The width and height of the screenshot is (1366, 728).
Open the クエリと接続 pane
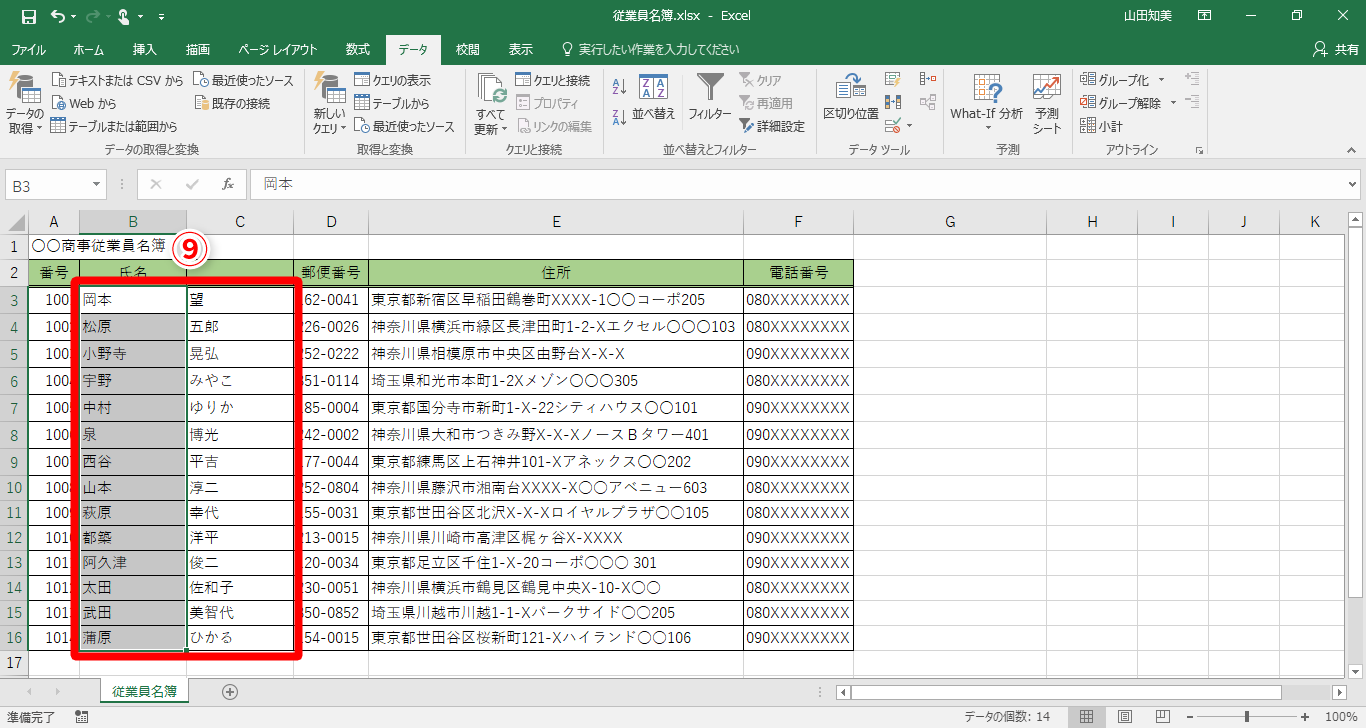pos(553,80)
